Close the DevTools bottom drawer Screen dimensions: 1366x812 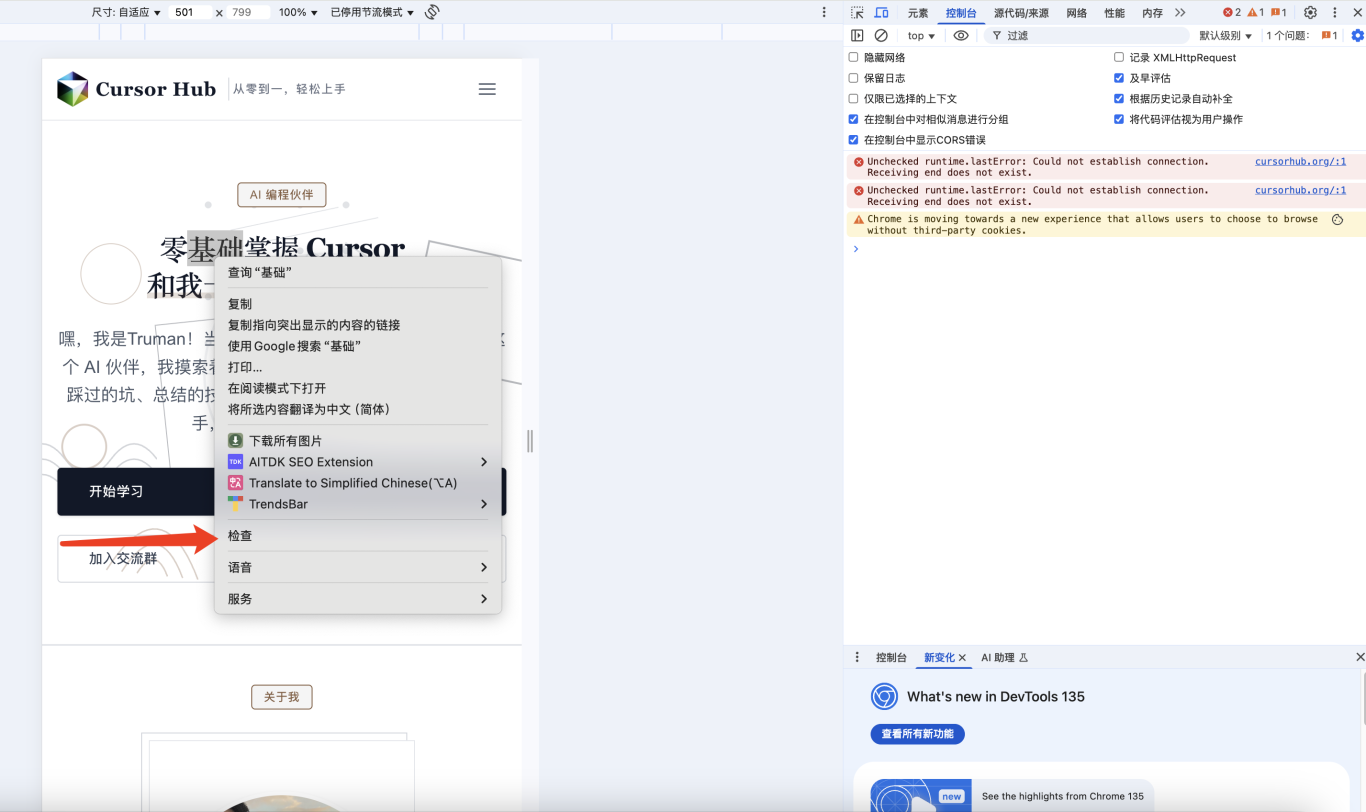pos(1359,657)
